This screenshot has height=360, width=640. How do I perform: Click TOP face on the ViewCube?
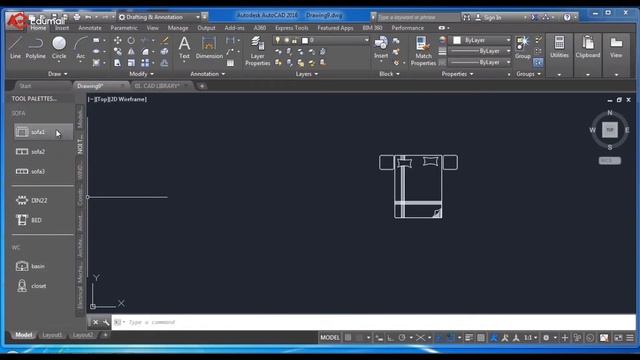[610, 130]
